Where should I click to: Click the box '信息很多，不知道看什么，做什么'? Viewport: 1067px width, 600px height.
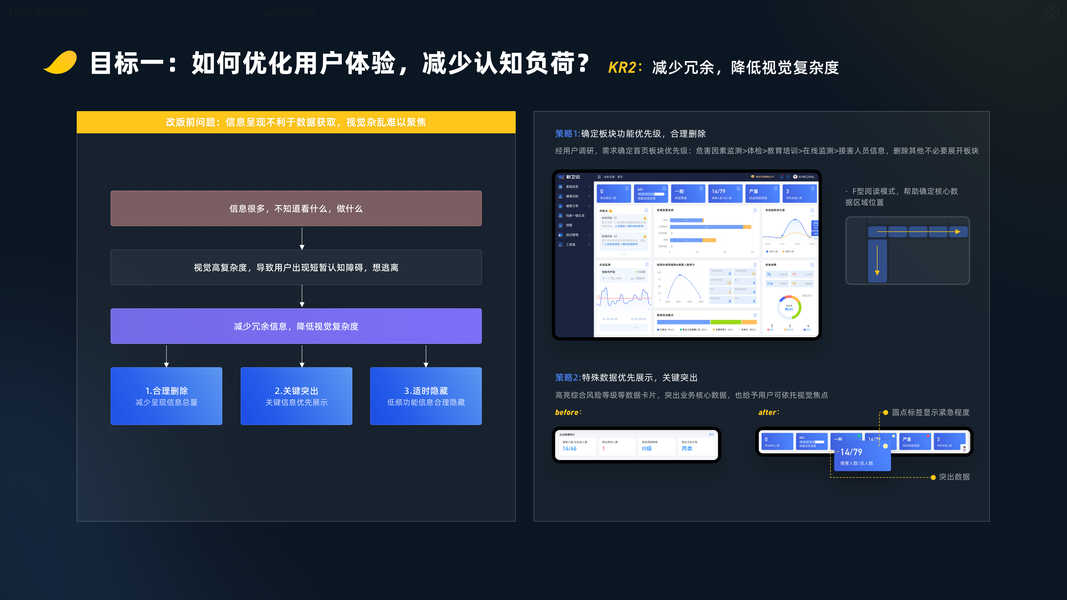[296, 208]
